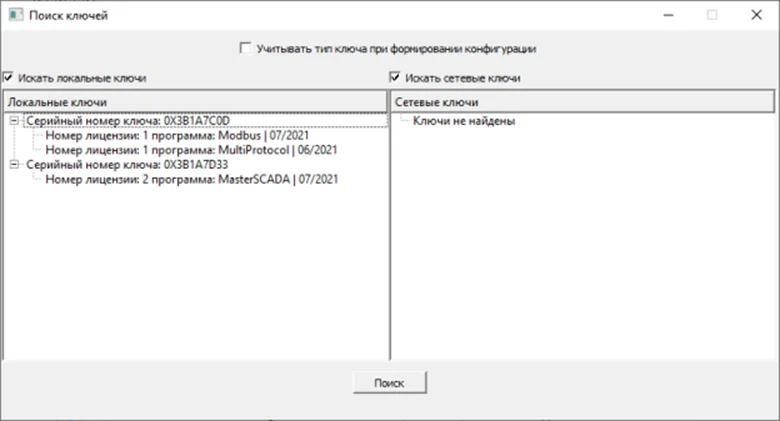The height and width of the screenshot is (421, 780).
Task: Collapse the key 0X3B1A7D33 tree node
Action: coord(13,165)
